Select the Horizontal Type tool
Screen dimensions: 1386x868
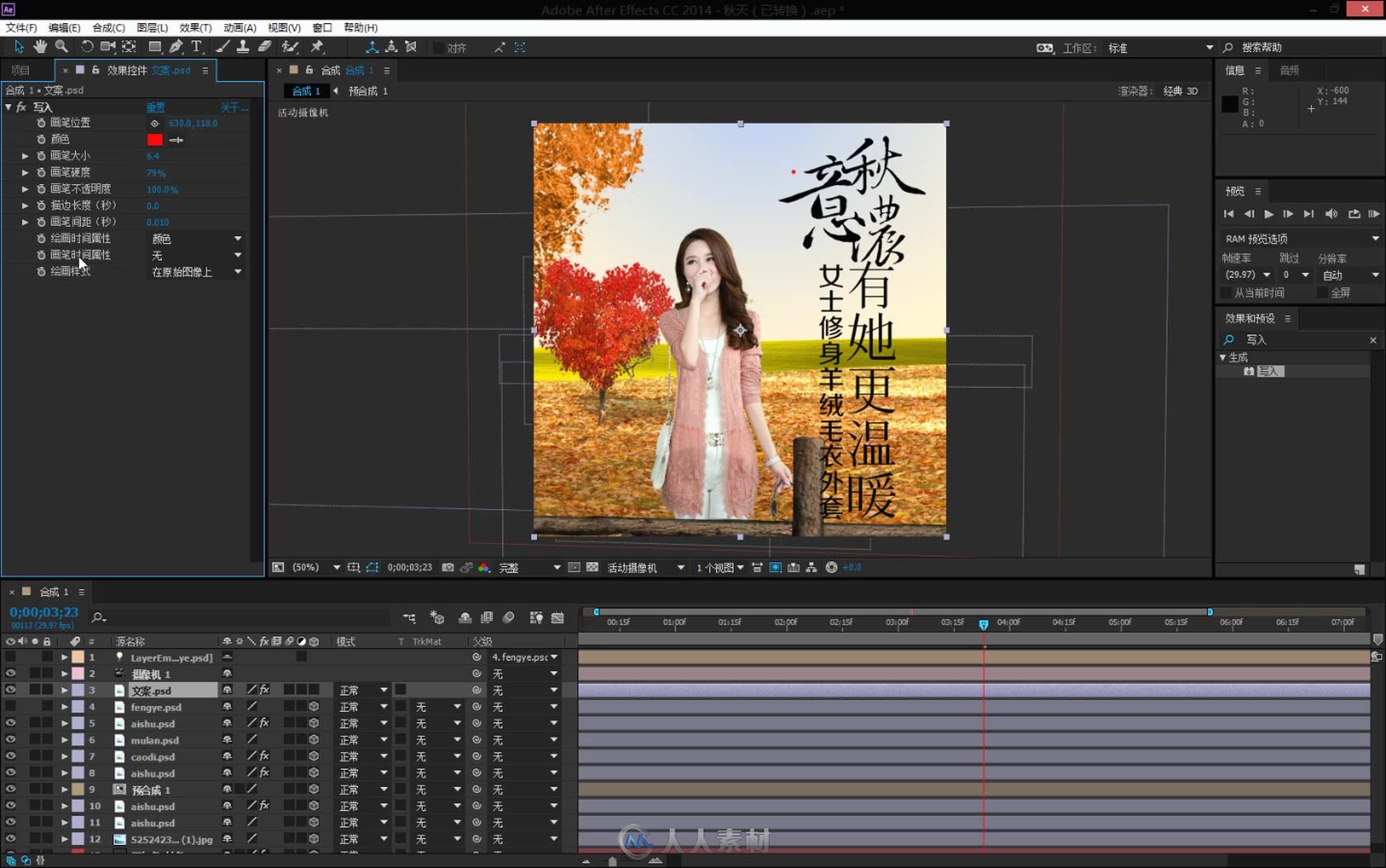[x=196, y=47]
